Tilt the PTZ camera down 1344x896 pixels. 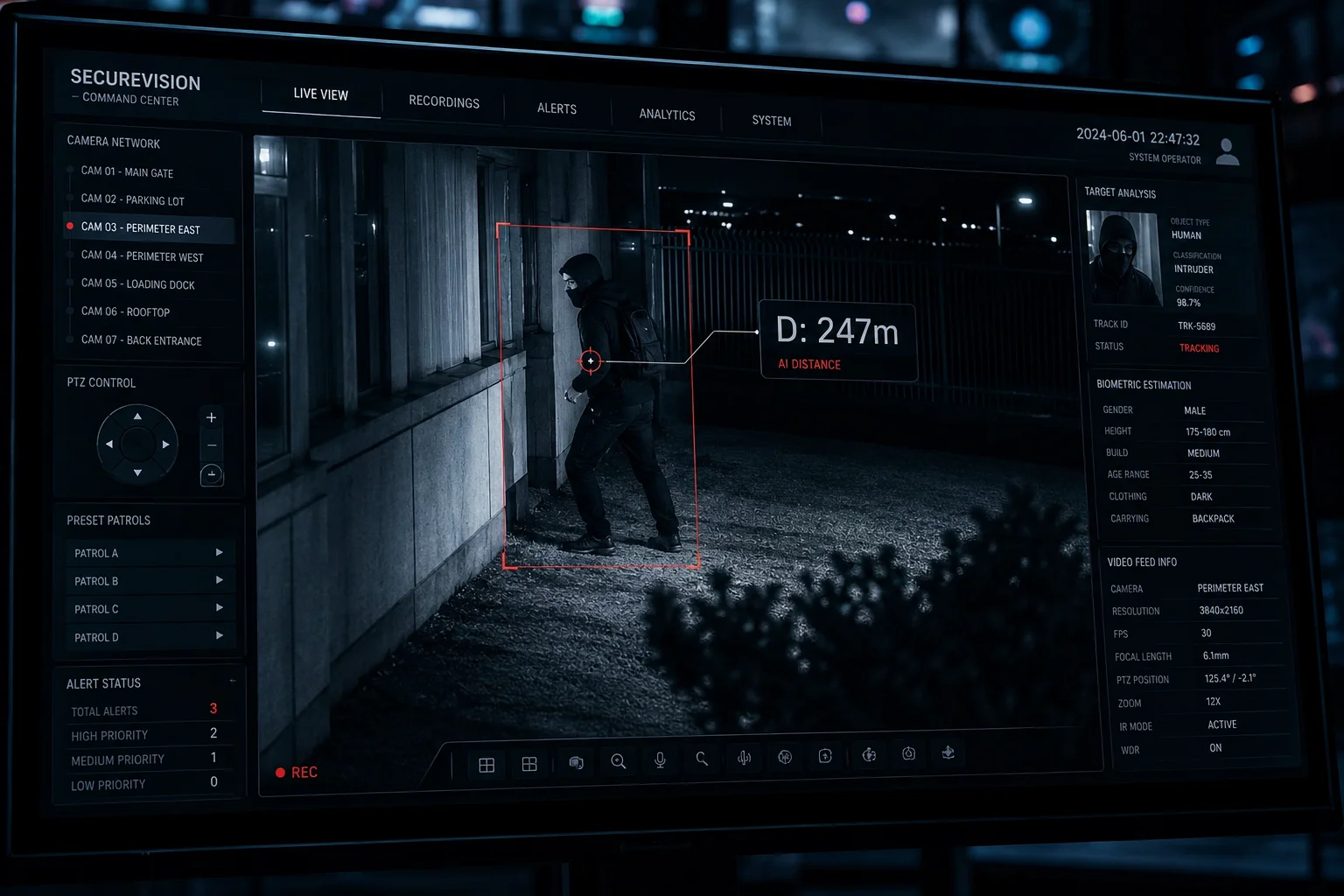(137, 472)
